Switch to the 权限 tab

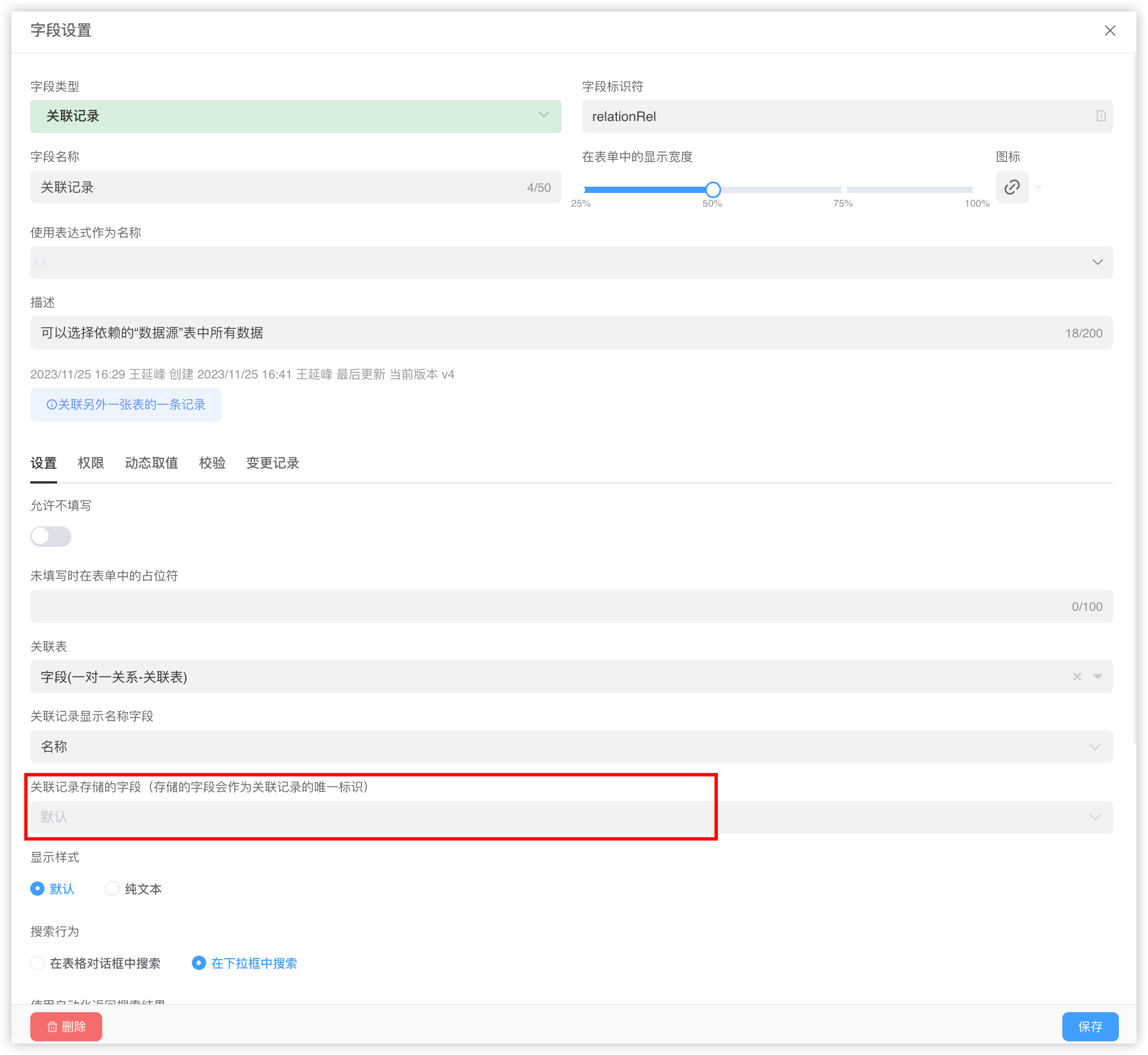pos(91,463)
